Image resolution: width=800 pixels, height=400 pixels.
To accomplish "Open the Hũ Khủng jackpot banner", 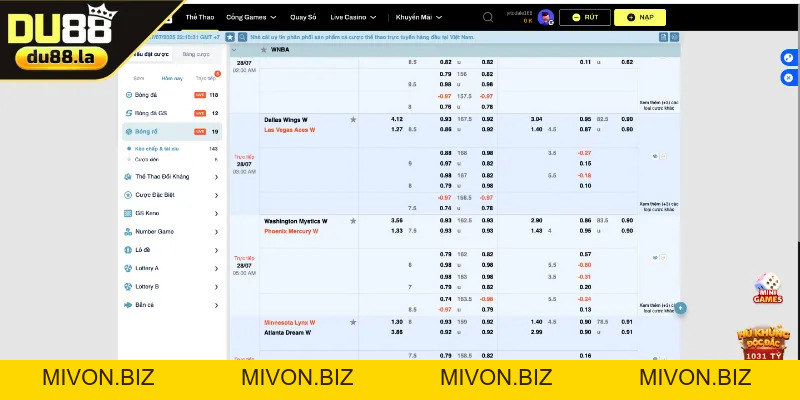I will (x=763, y=343).
